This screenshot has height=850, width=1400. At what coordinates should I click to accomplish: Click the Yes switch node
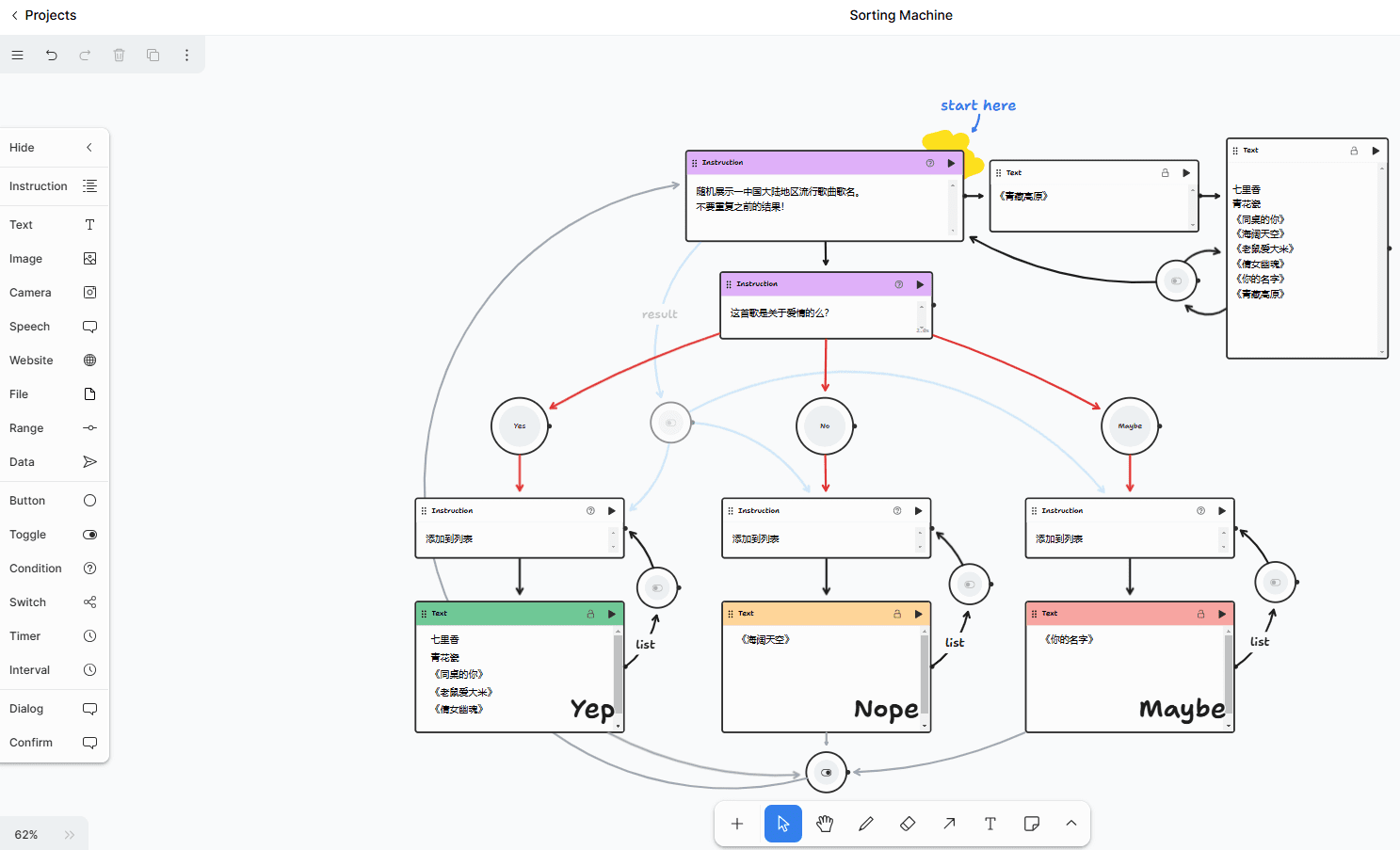[520, 426]
